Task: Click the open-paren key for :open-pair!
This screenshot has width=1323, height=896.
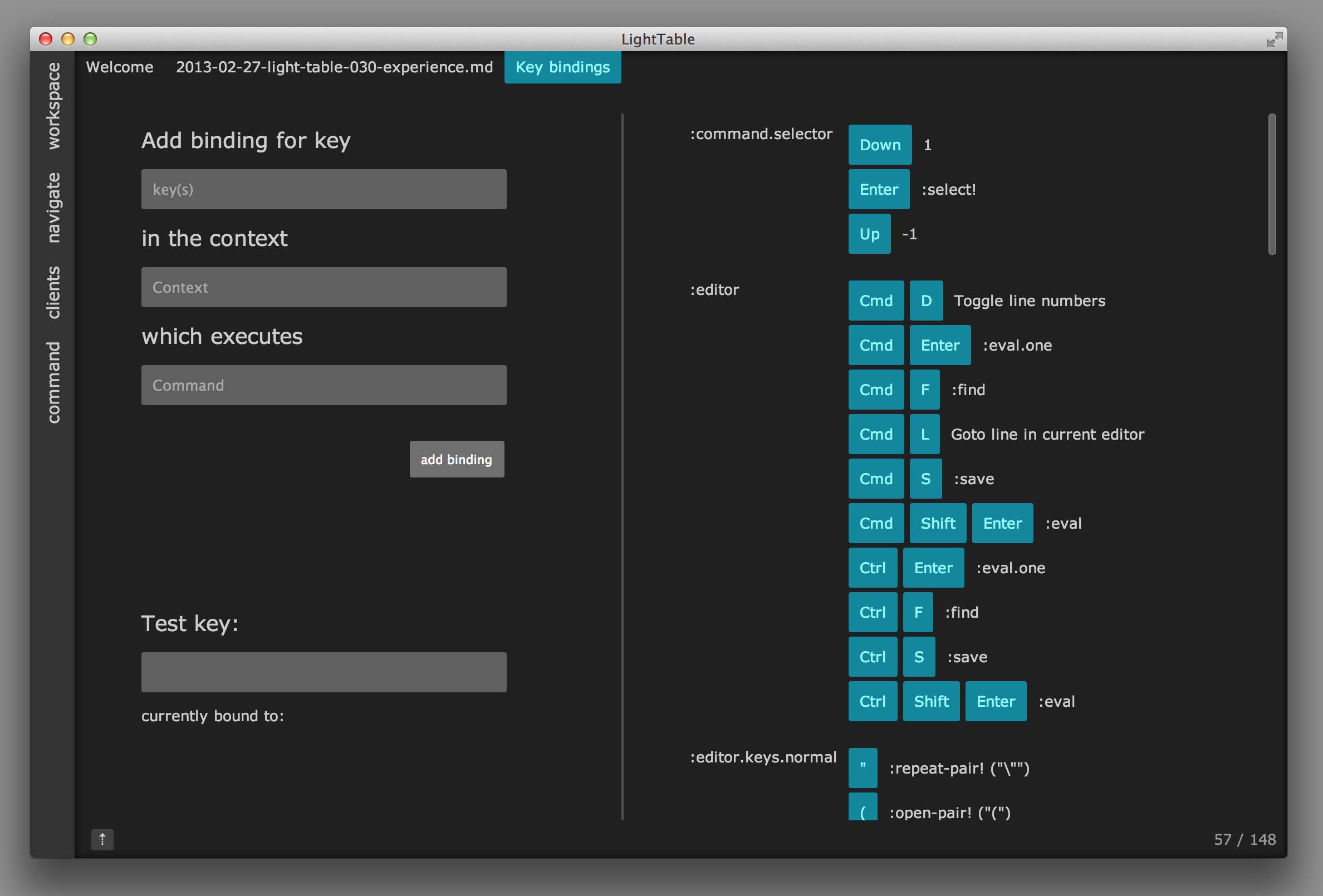Action: [x=863, y=808]
